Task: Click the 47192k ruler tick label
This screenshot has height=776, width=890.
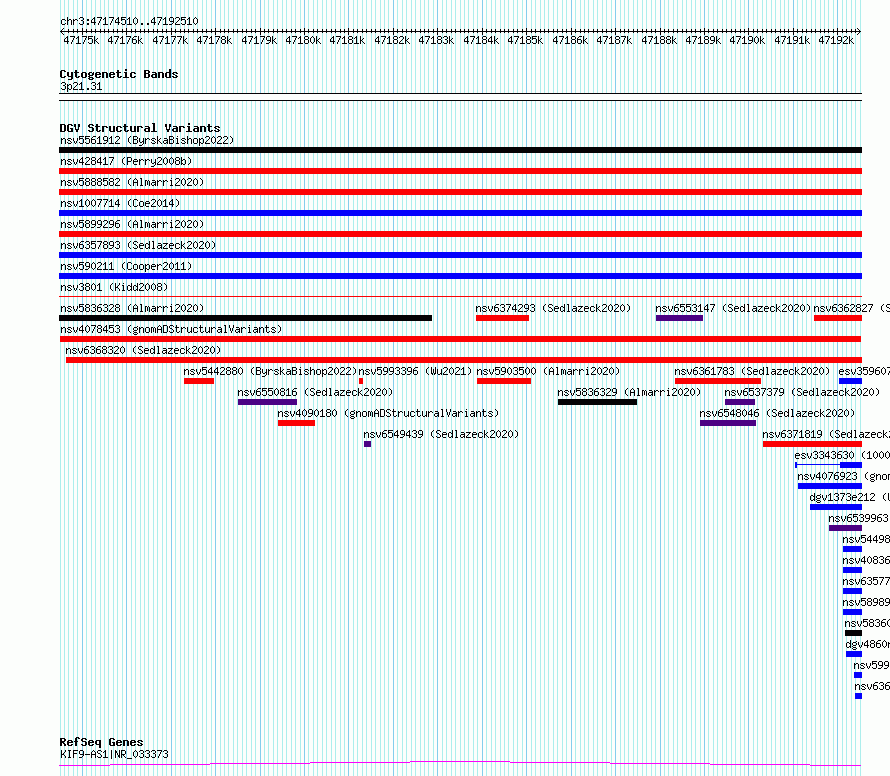Action: coord(836,40)
